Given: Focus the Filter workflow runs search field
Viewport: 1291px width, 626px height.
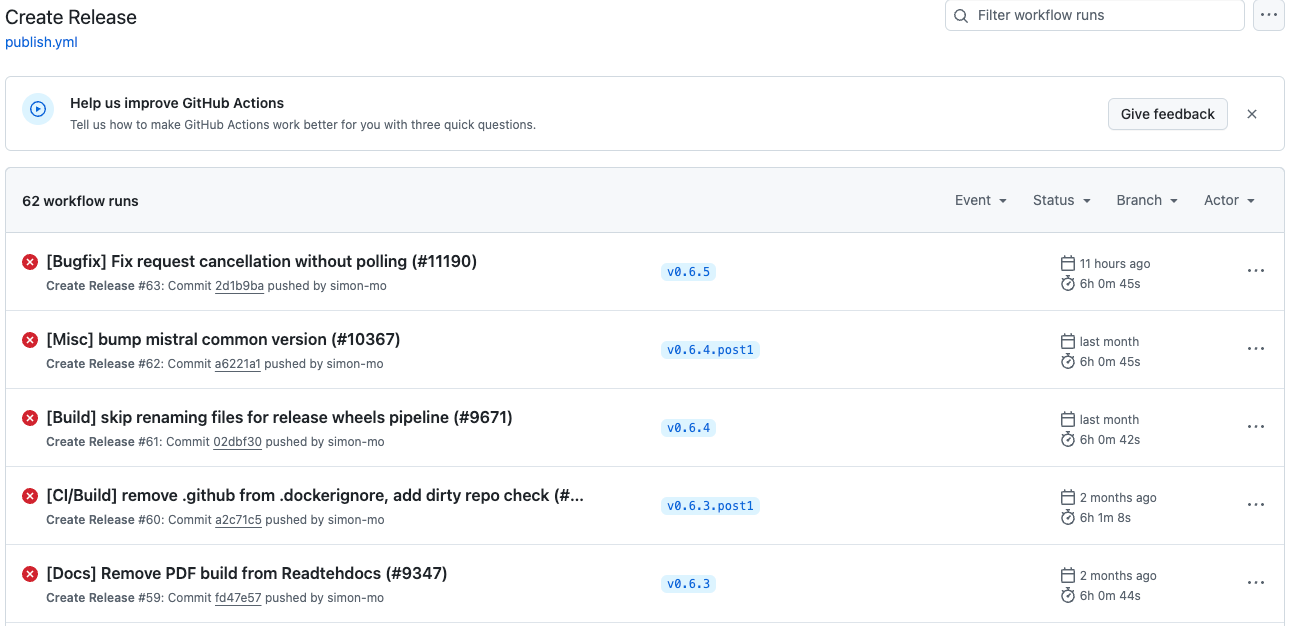Looking at the screenshot, I should click(x=1094, y=16).
